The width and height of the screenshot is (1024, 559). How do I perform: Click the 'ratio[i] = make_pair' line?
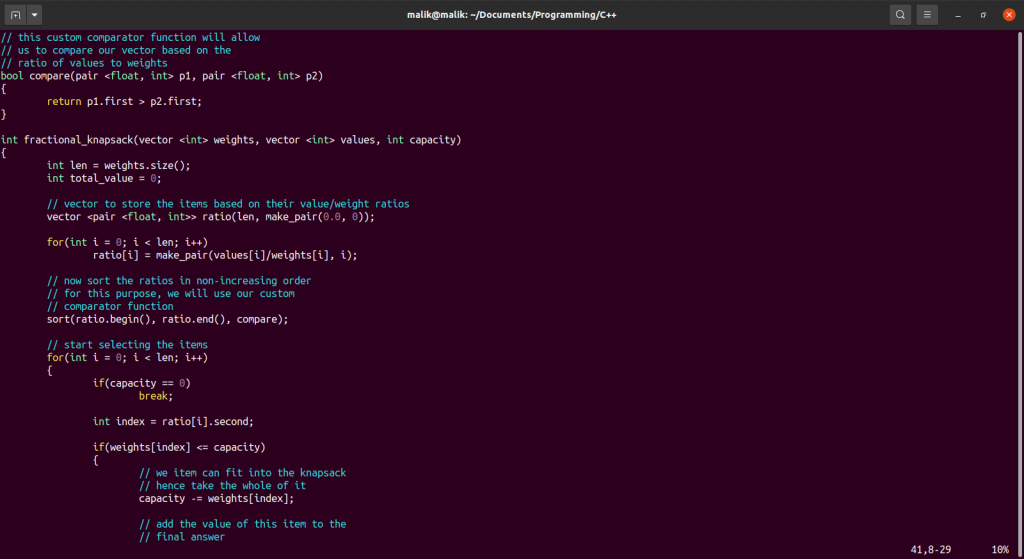[225, 255]
